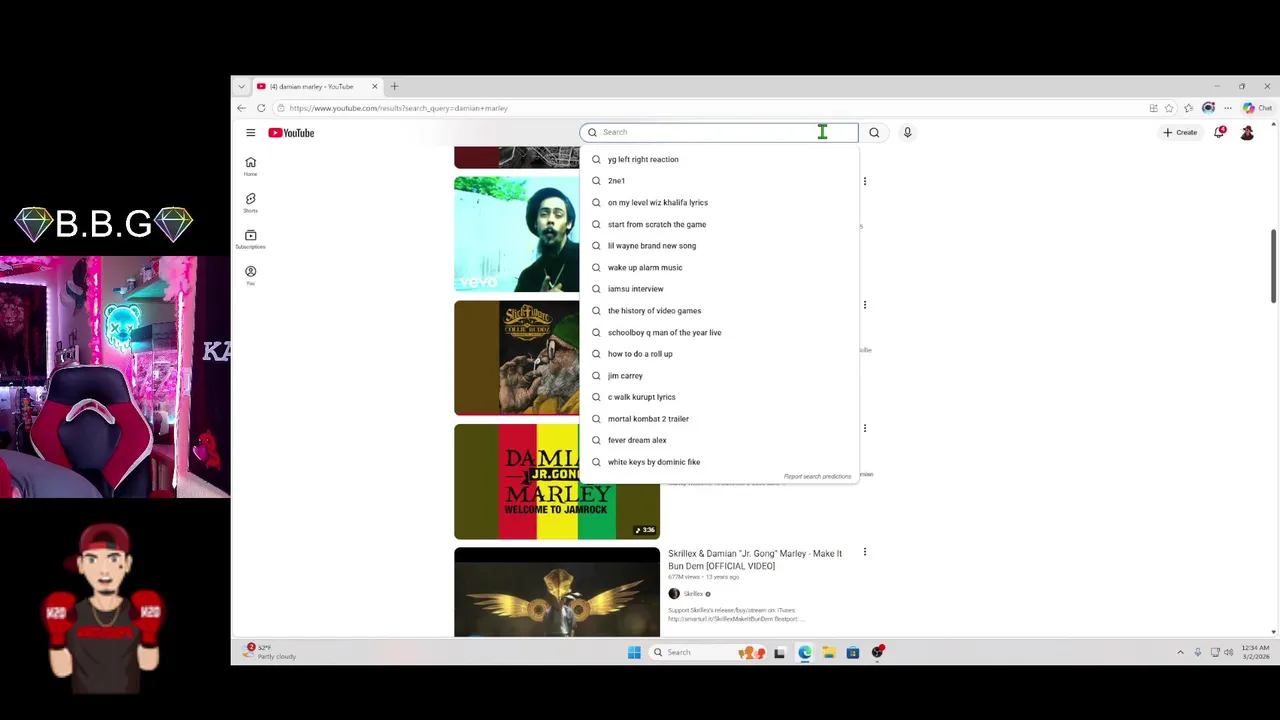The height and width of the screenshot is (720, 1280).
Task: Open File Explorer from taskbar
Action: click(x=829, y=653)
